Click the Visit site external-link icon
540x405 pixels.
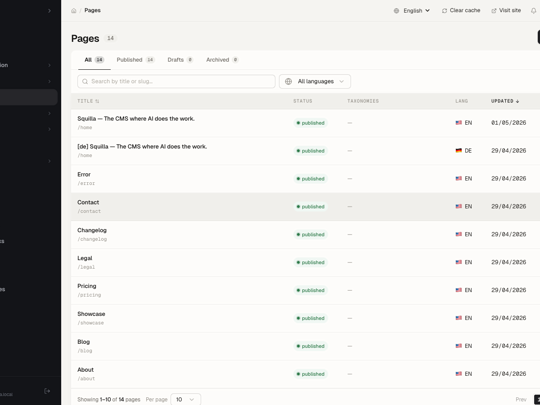click(494, 11)
